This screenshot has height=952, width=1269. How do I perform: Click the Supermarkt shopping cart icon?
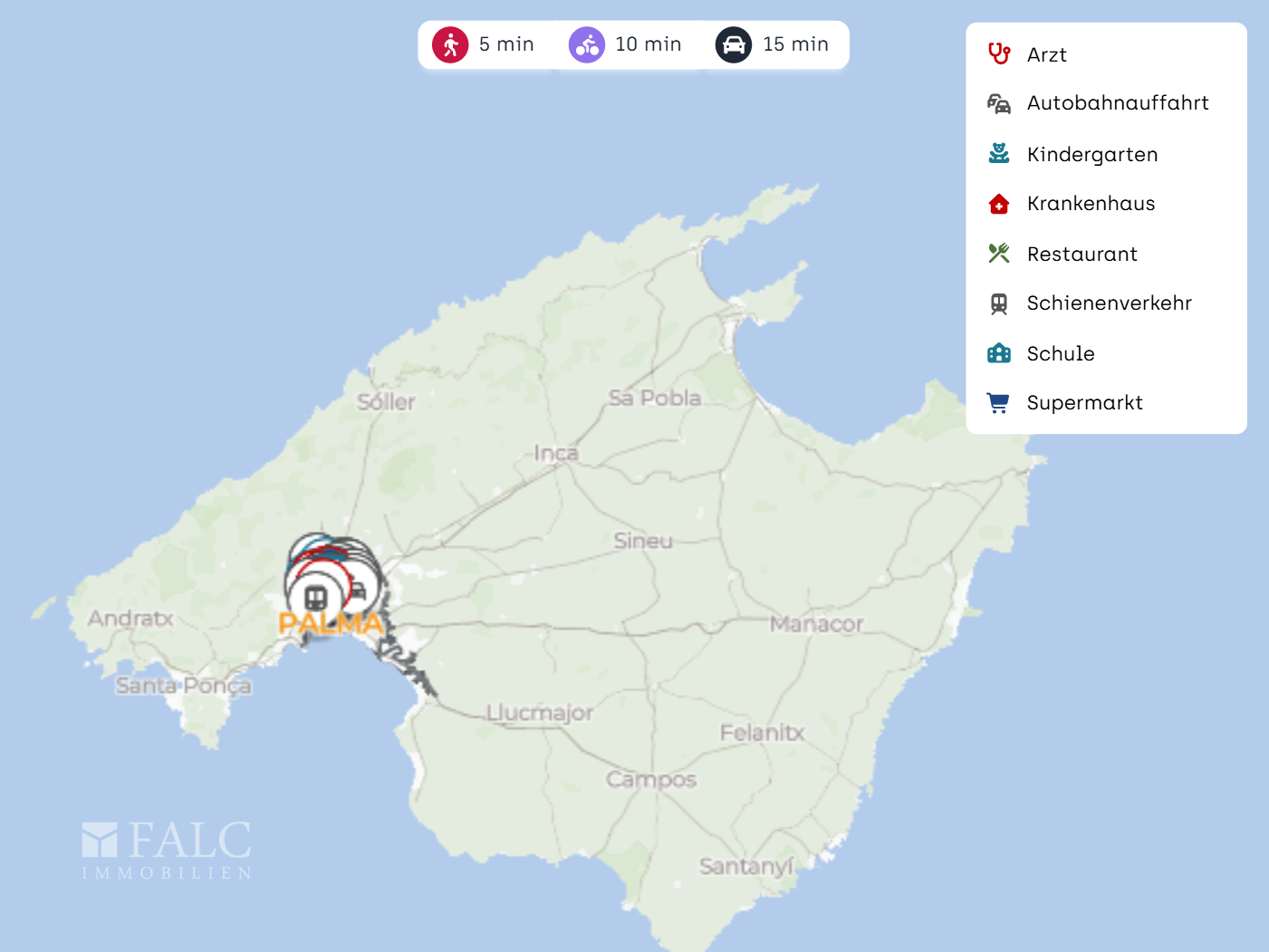tap(998, 403)
